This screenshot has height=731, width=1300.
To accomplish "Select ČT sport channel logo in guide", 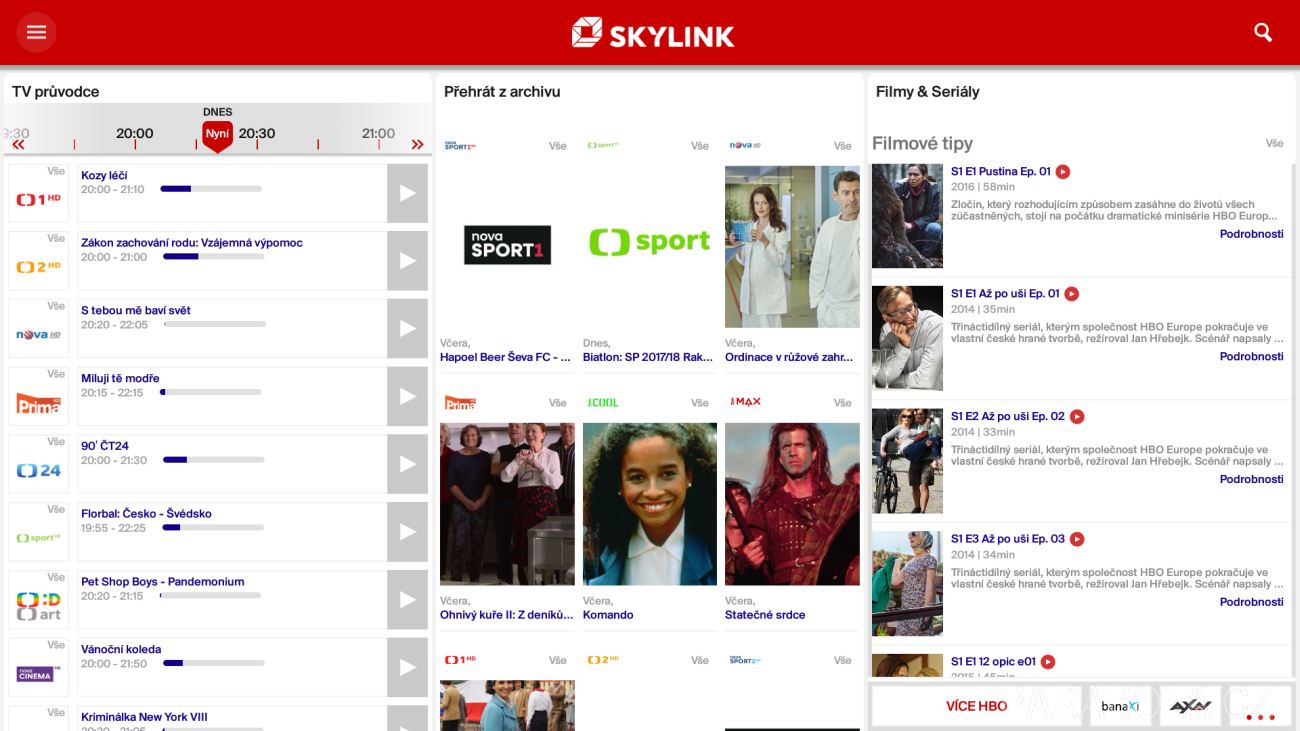I will (39, 538).
